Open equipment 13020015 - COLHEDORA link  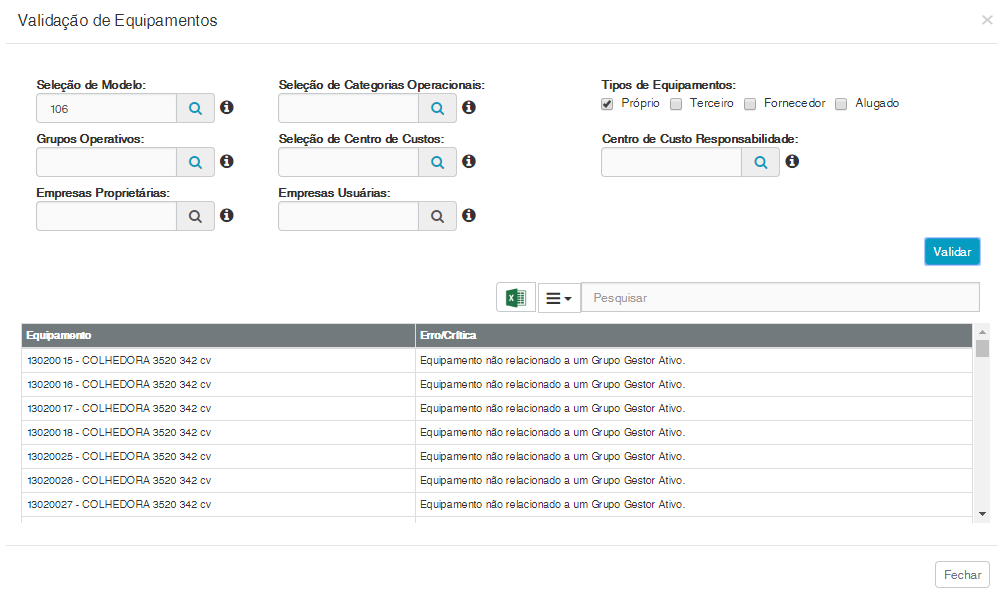pyautogui.click(x=119, y=360)
